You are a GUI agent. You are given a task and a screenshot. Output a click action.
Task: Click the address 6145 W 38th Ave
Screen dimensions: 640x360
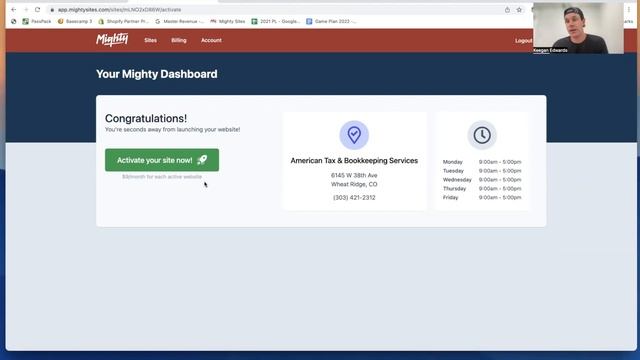tap(354, 175)
